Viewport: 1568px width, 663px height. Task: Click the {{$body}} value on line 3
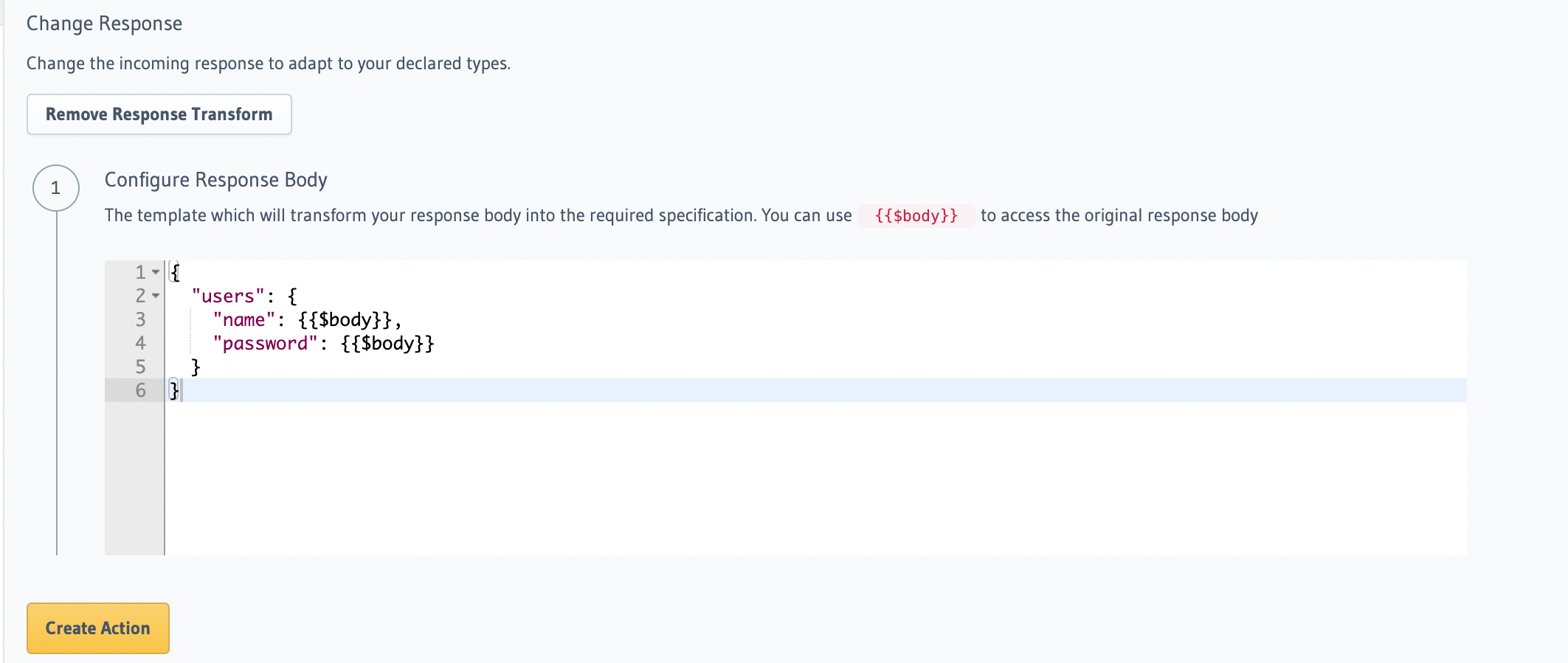coord(345,320)
